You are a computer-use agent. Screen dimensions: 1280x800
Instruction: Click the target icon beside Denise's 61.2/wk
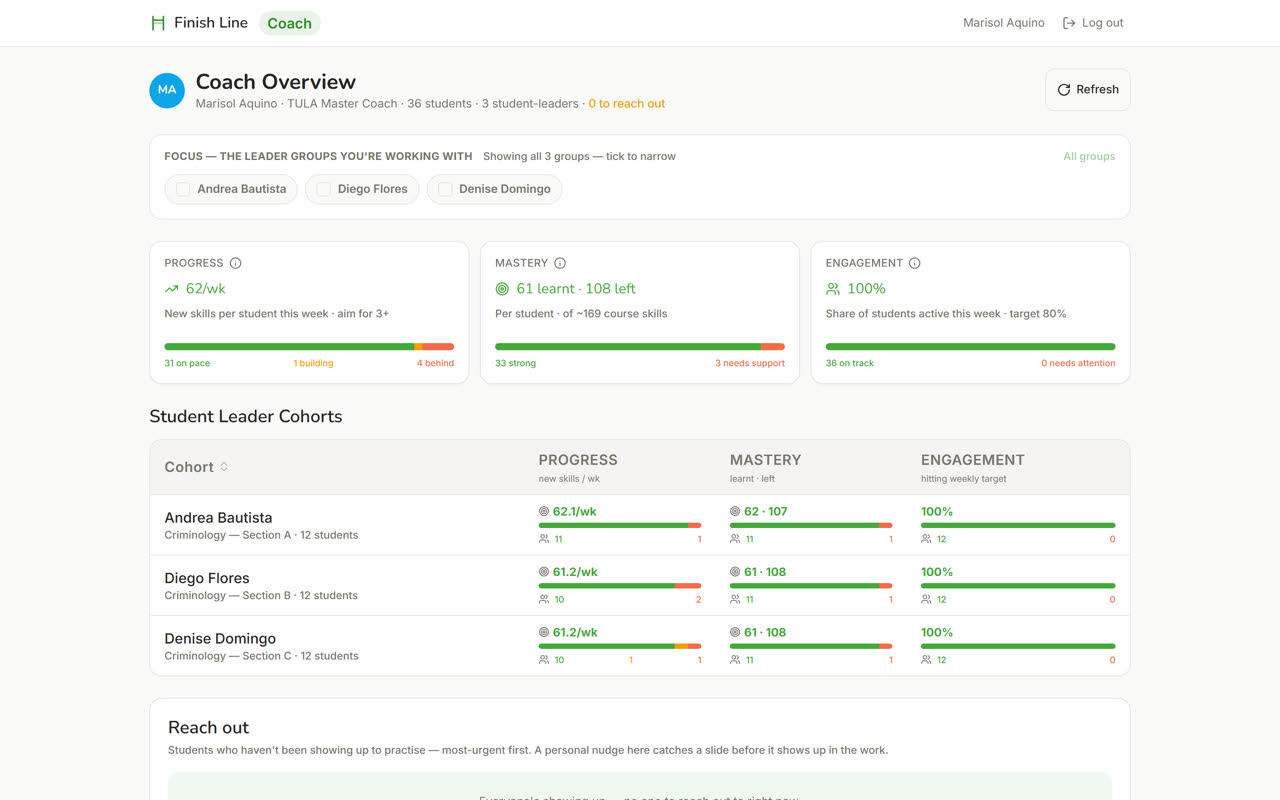[544, 632]
